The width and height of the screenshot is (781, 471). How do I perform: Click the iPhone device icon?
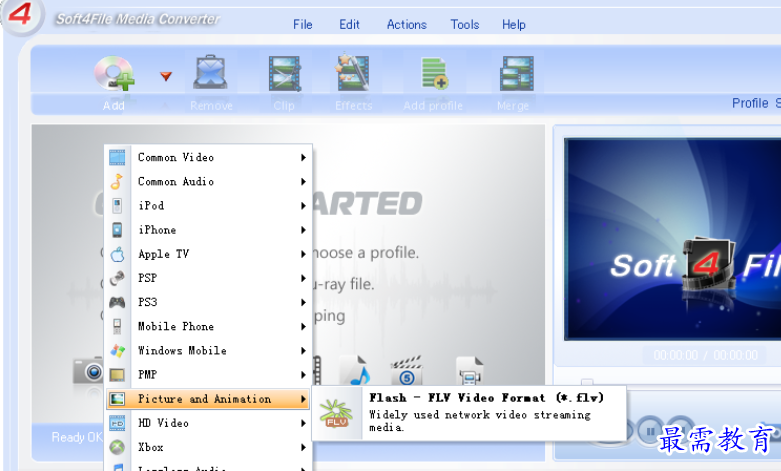(117, 230)
